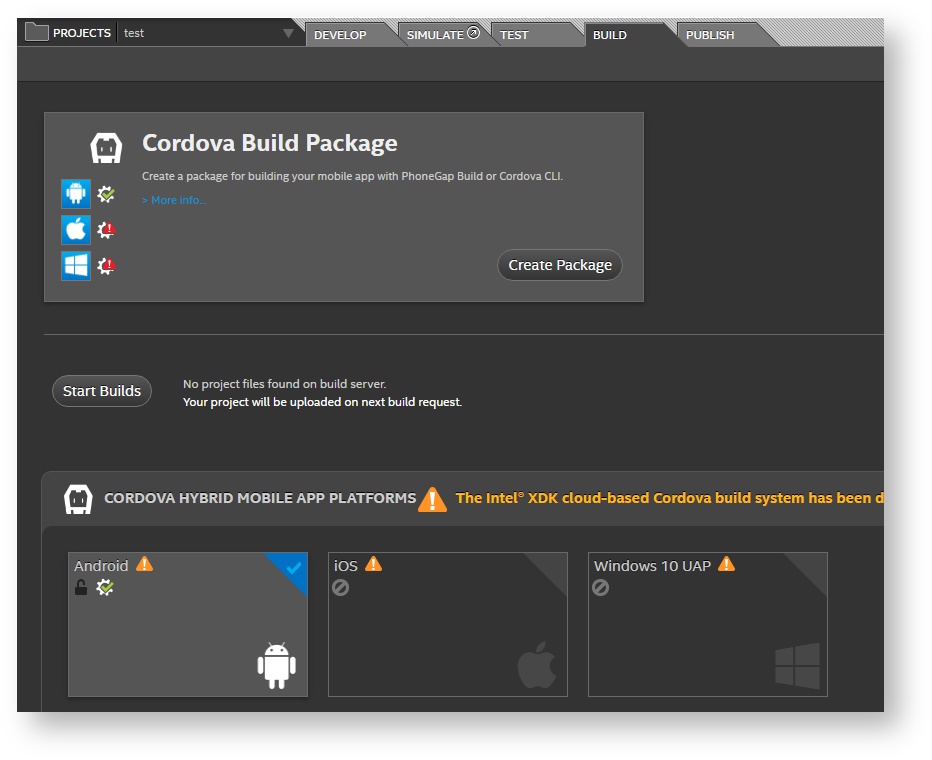932x760 pixels.
Task: Click the No project files found message
Action: [284, 384]
